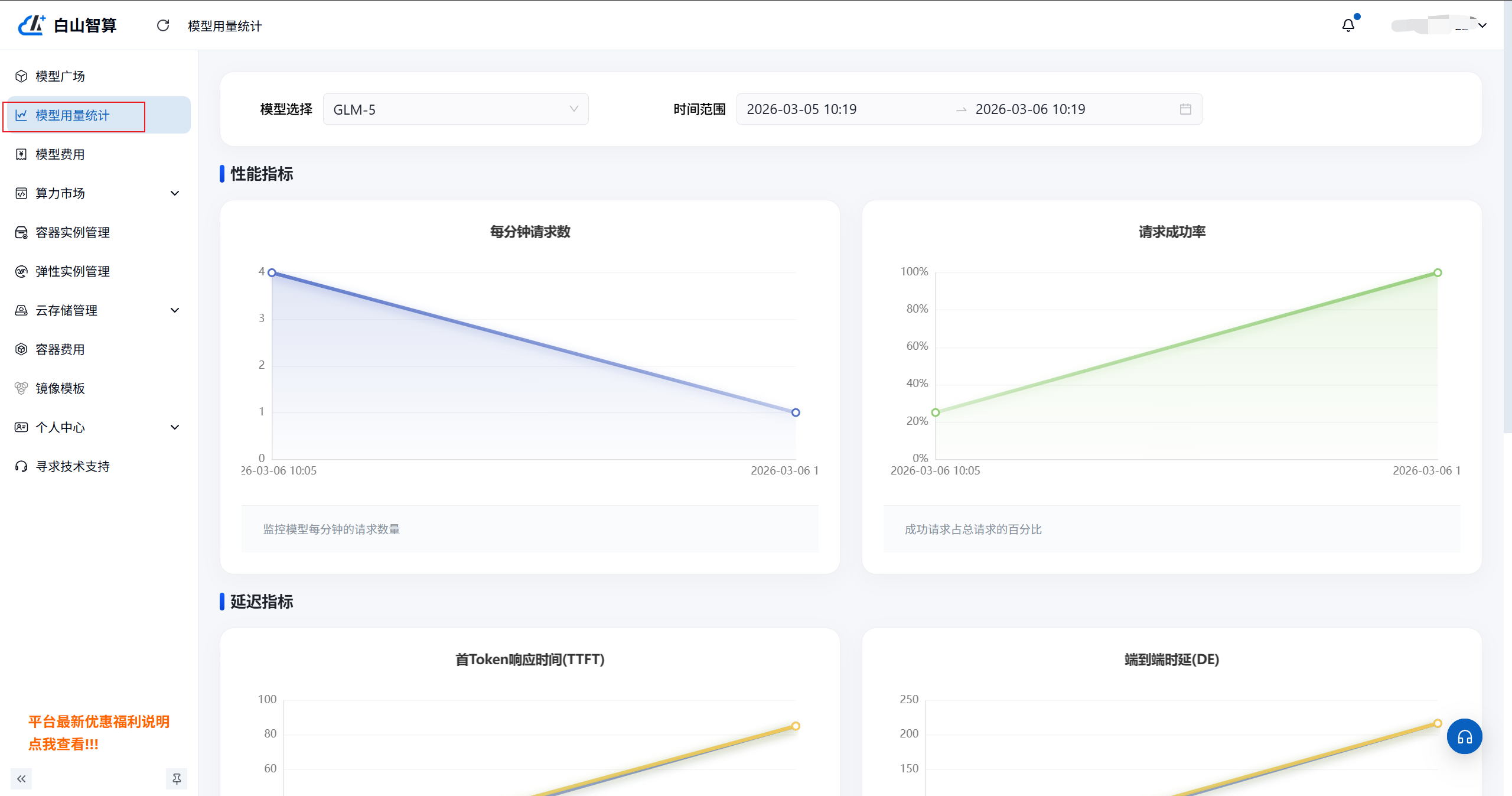
Task: Collapse the sidebar with double-arrow icon
Action: 21,779
